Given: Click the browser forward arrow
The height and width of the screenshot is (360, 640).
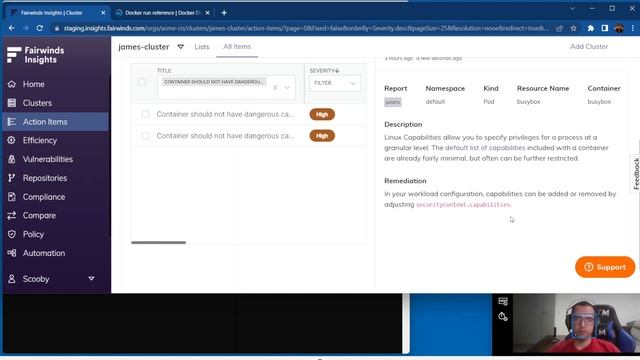Looking at the screenshot, I should click(25, 28).
